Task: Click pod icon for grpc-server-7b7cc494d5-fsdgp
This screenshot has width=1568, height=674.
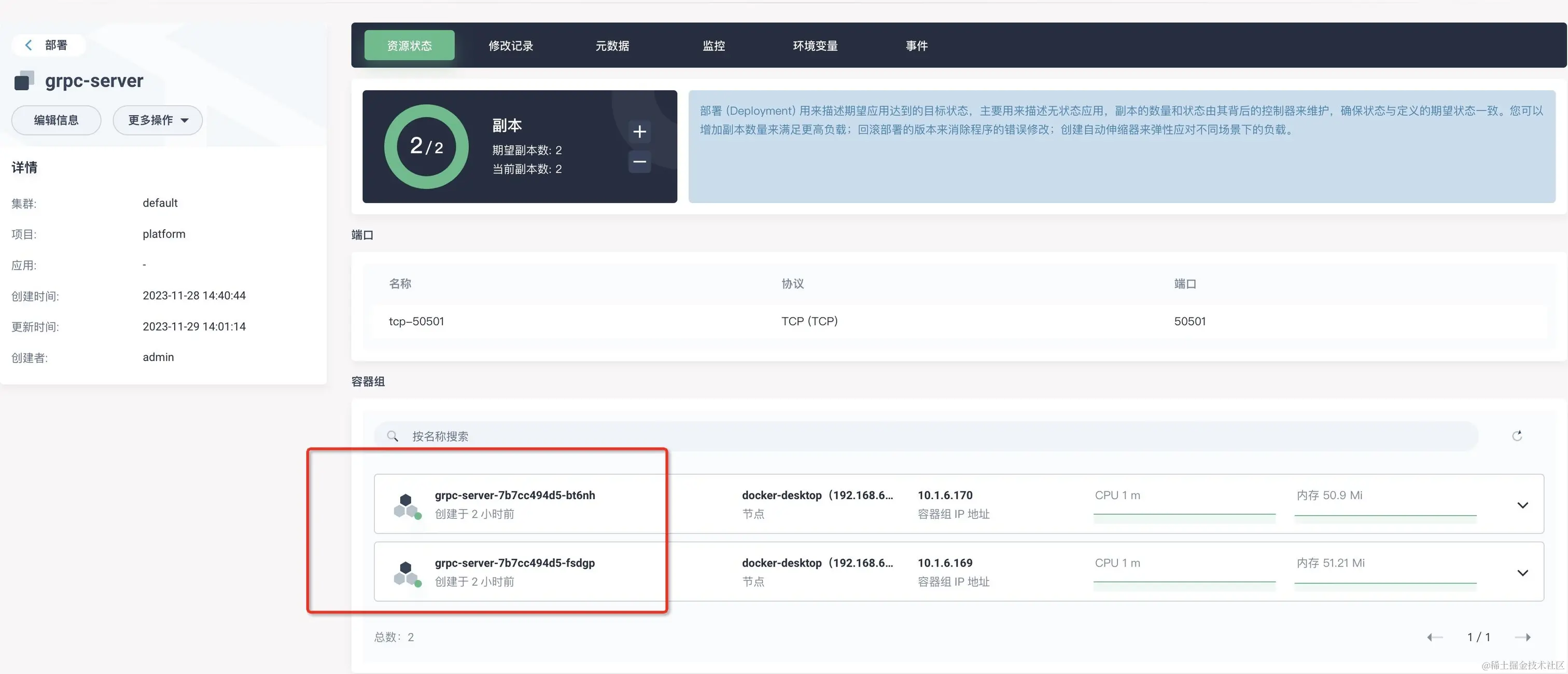Action: click(407, 573)
